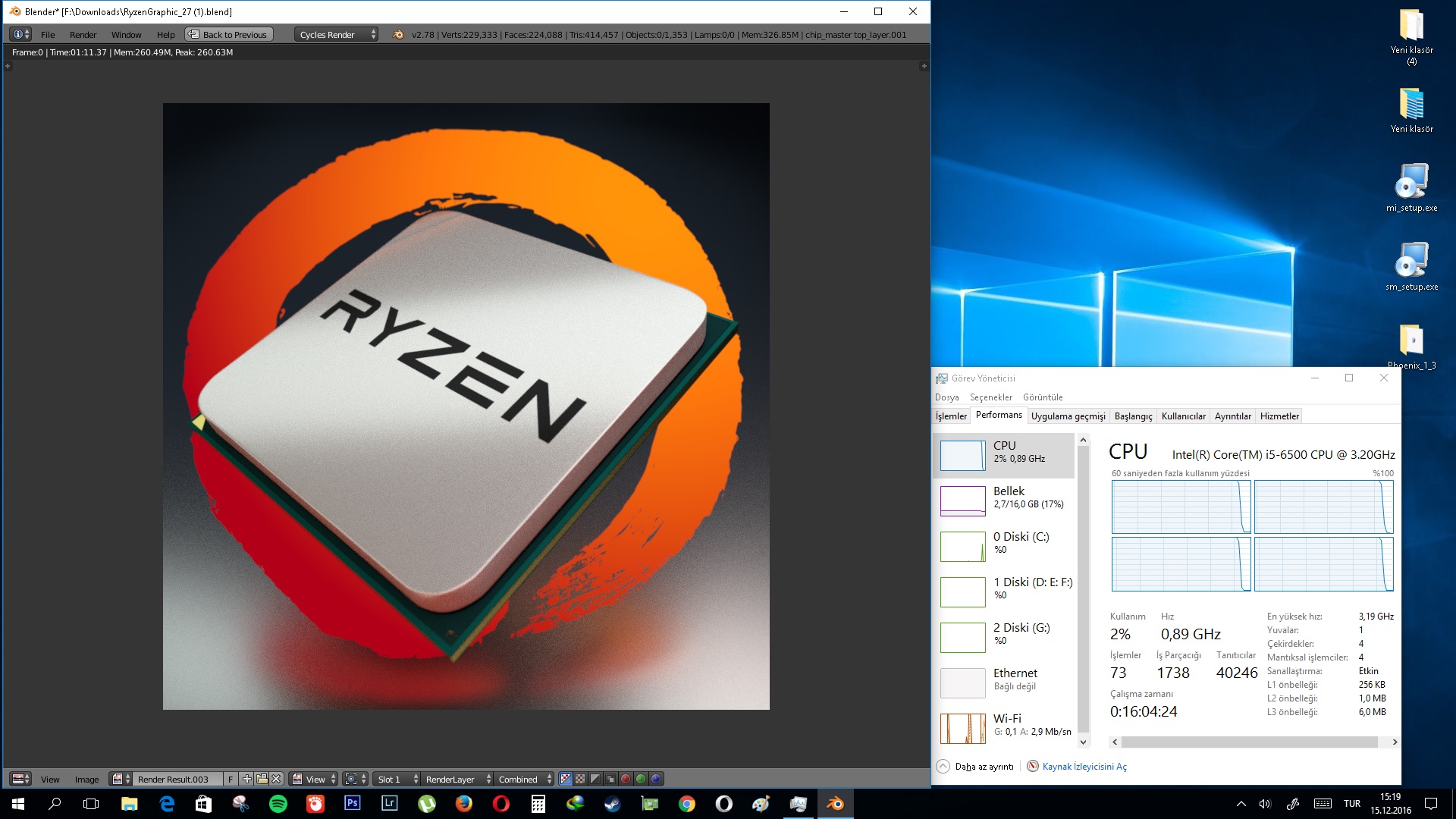
Task: Open Calculator from the taskbar
Action: 538,803
